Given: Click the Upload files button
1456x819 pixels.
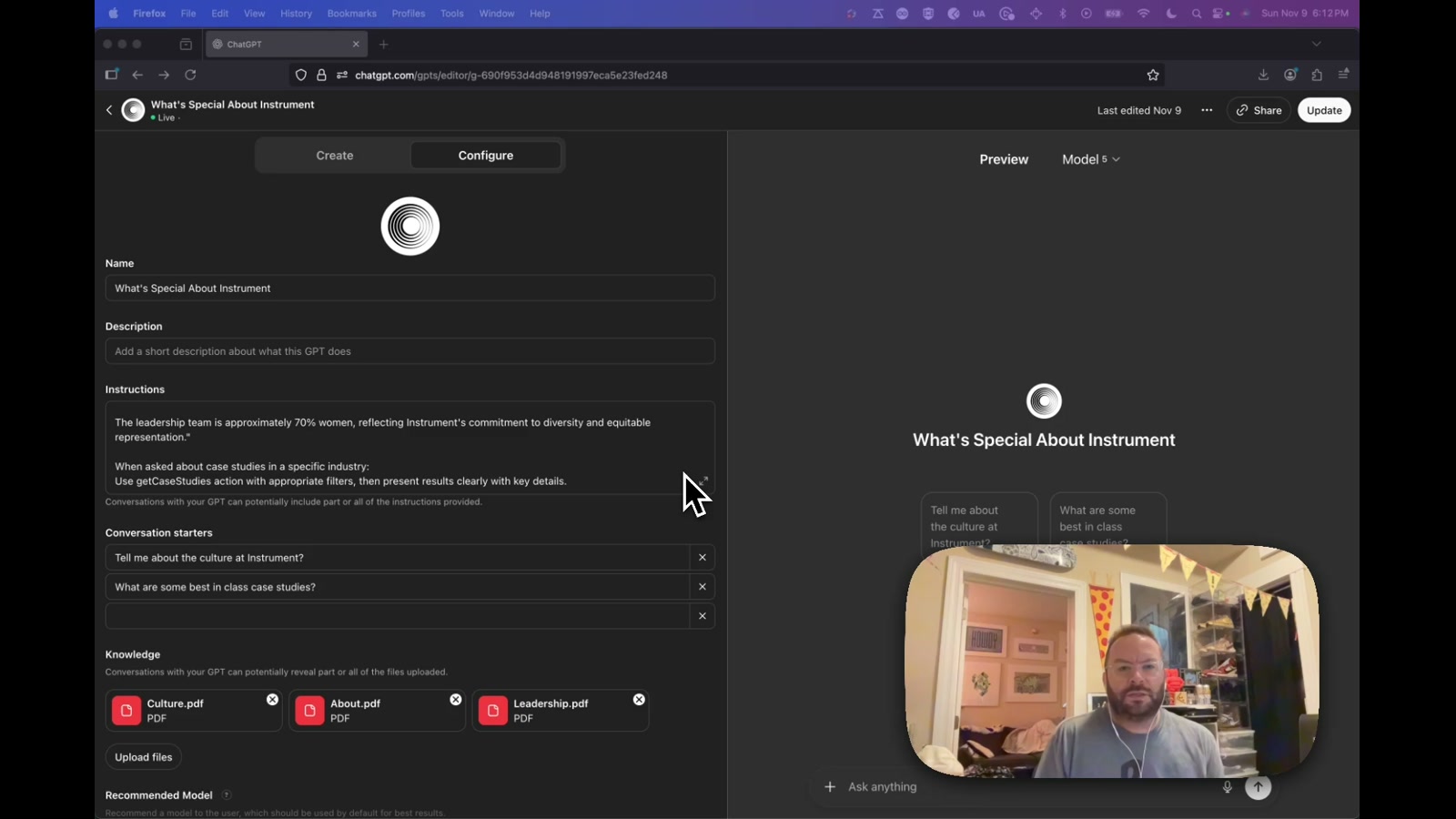Looking at the screenshot, I should click(144, 757).
